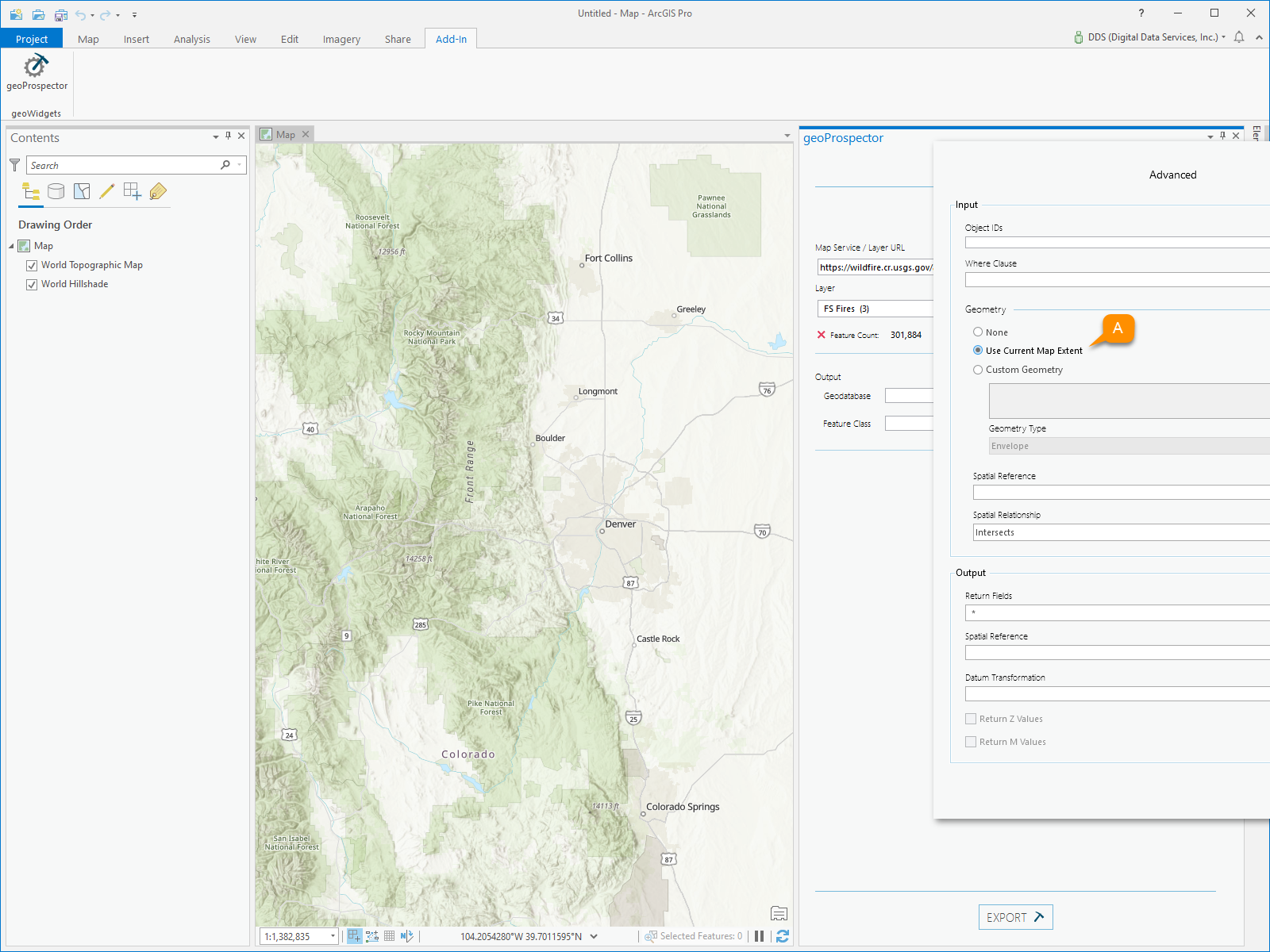Close the geoProspector pane
Image resolution: width=1270 pixels, height=952 pixels.
click(x=1236, y=136)
